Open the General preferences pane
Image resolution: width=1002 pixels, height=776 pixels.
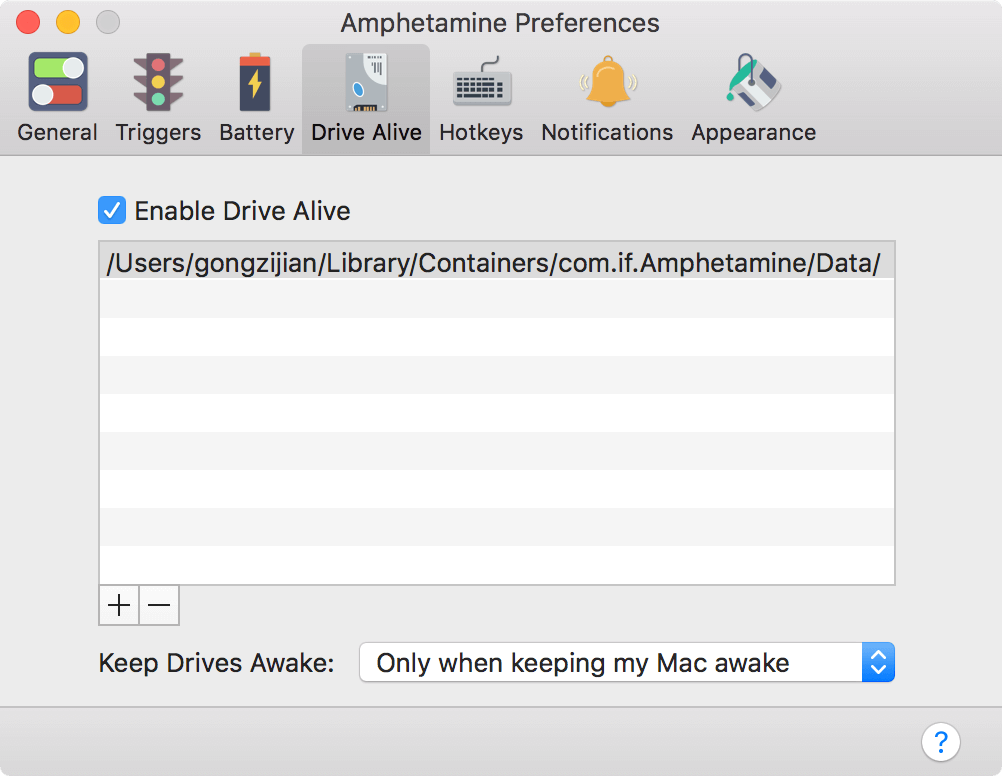[x=58, y=98]
